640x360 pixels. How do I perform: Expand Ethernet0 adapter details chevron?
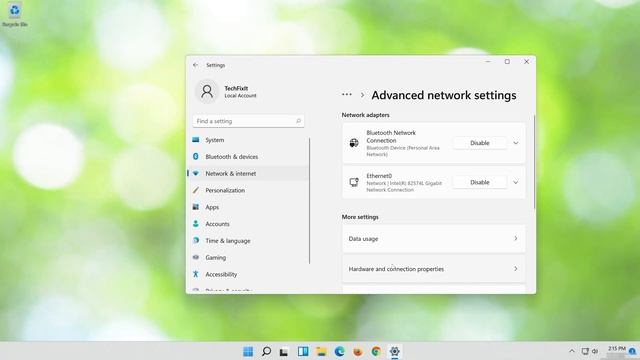click(516, 182)
